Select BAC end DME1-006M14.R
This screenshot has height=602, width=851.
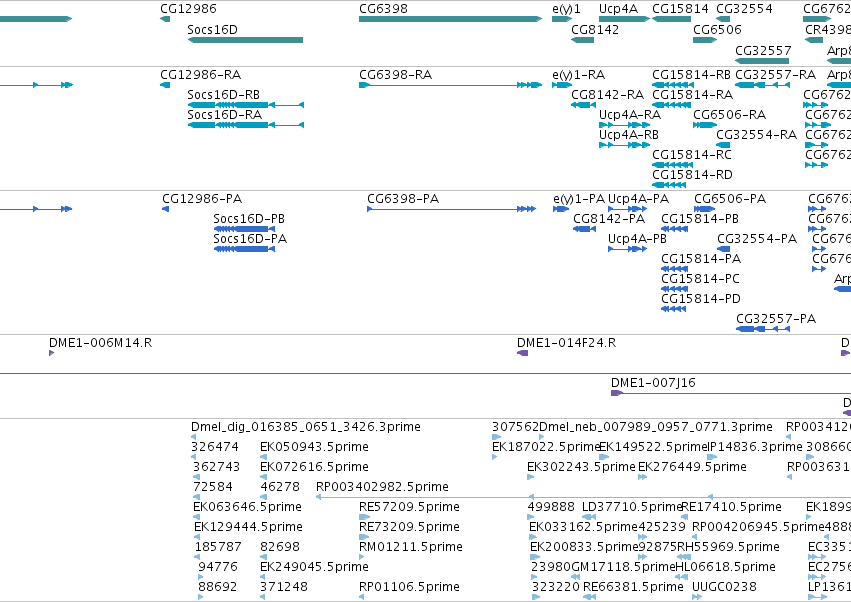pos(52,354)
